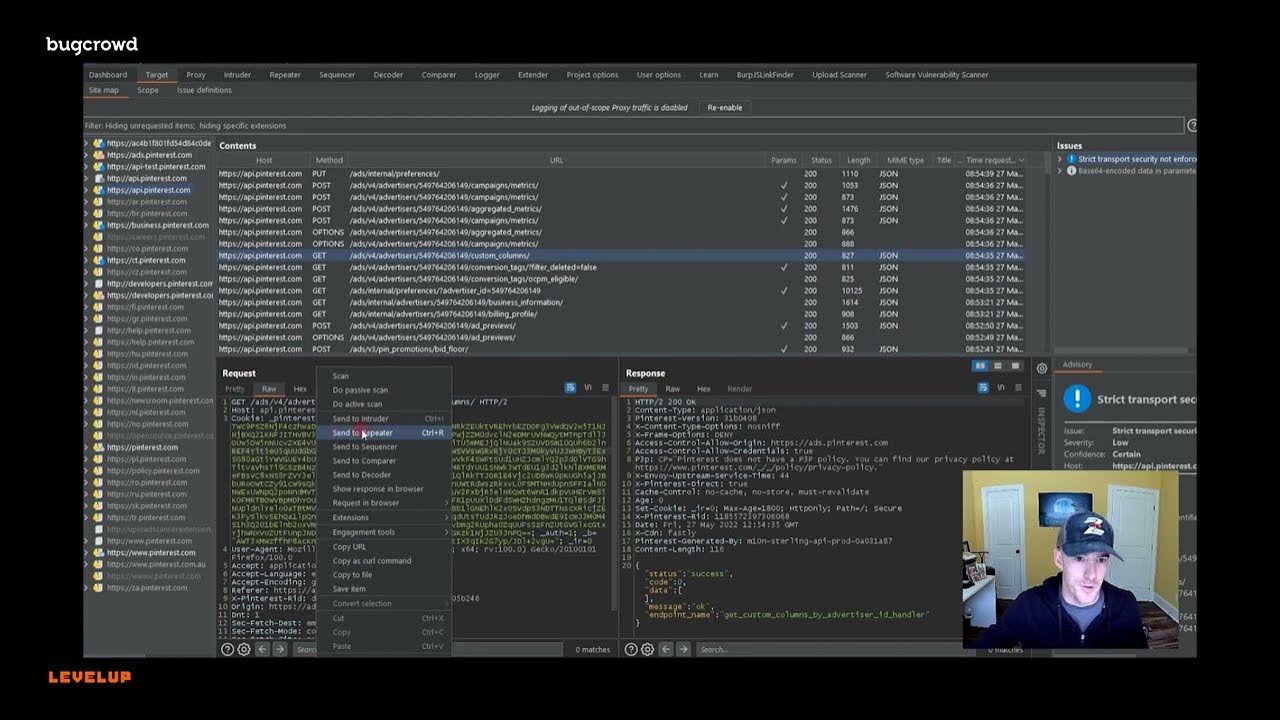Open the Software Vulnerability Scanner tab
The height and width of the screenshot is (720, 1280).
937,75
